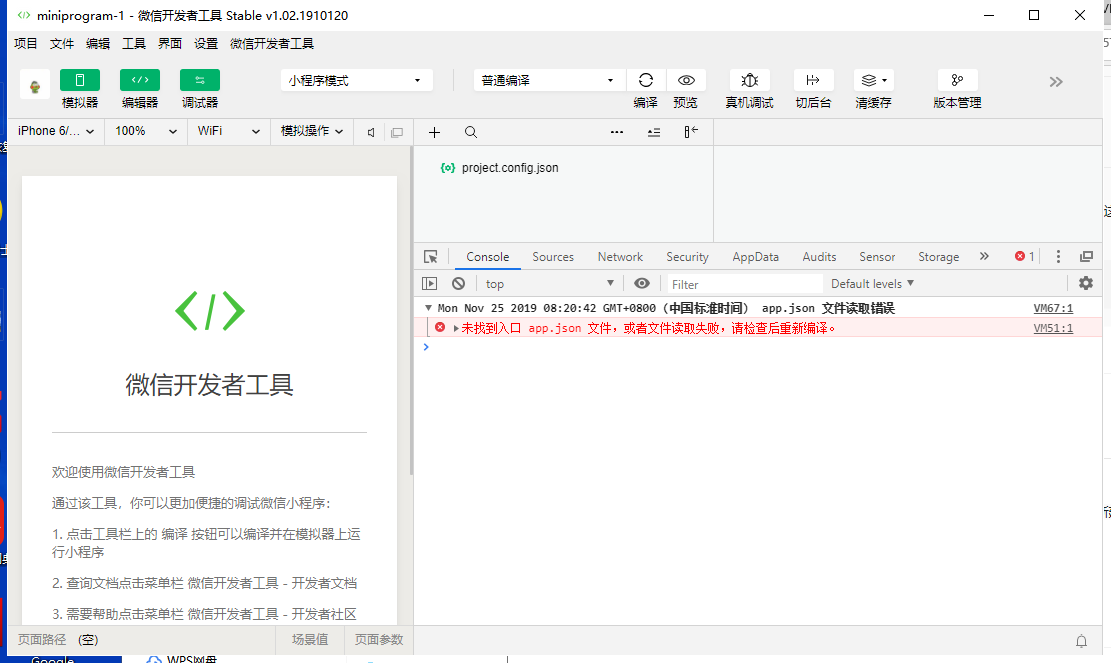Expand more toolbar items chevron
This screenshot has width=1111, height=663.
(x=1056, y=81)
